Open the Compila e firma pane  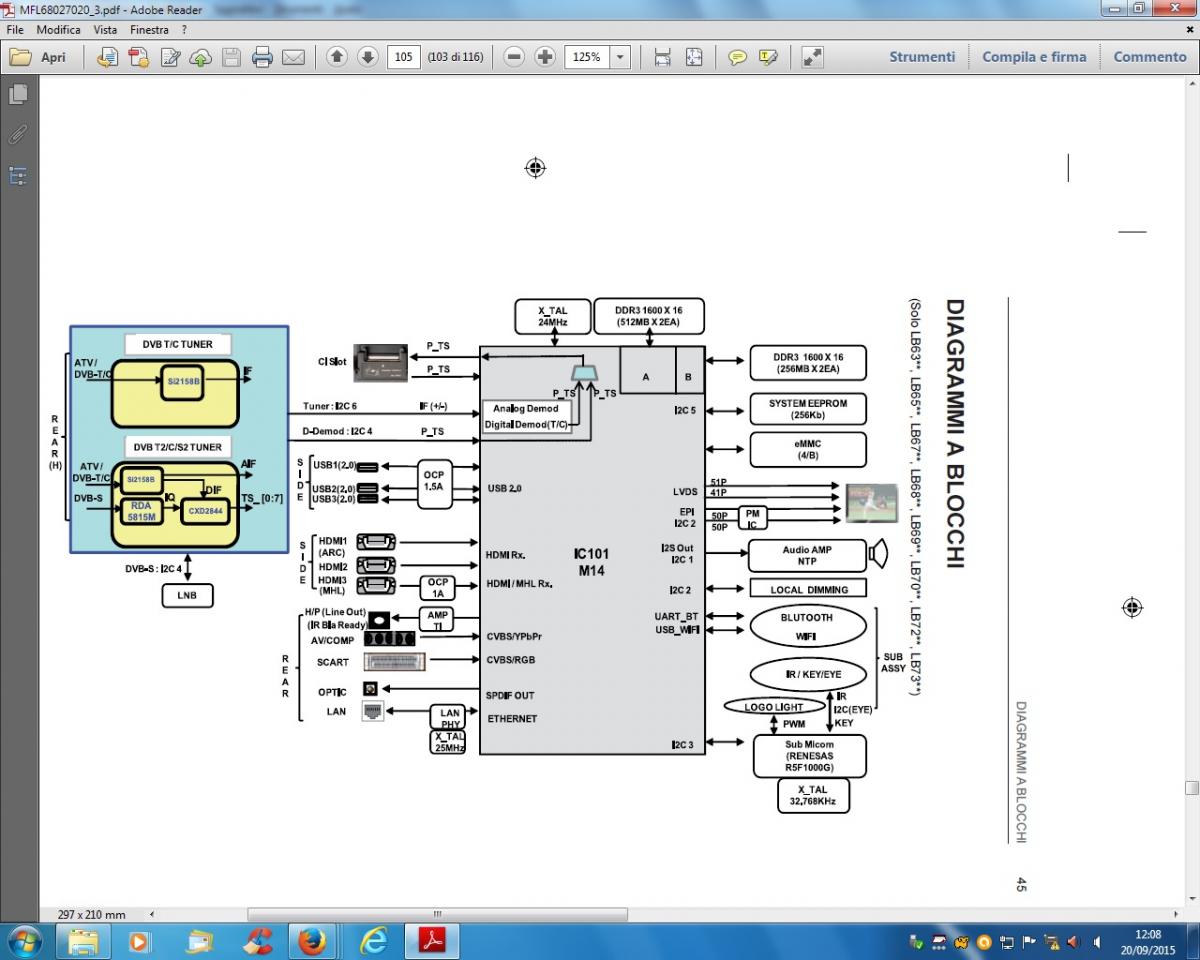coord(1034,57)
